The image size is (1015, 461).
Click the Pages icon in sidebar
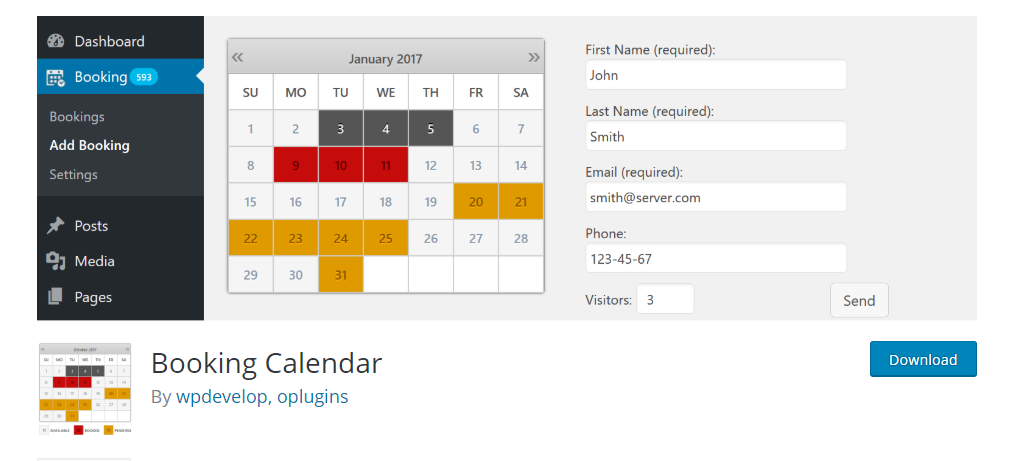tap(56, 297)
